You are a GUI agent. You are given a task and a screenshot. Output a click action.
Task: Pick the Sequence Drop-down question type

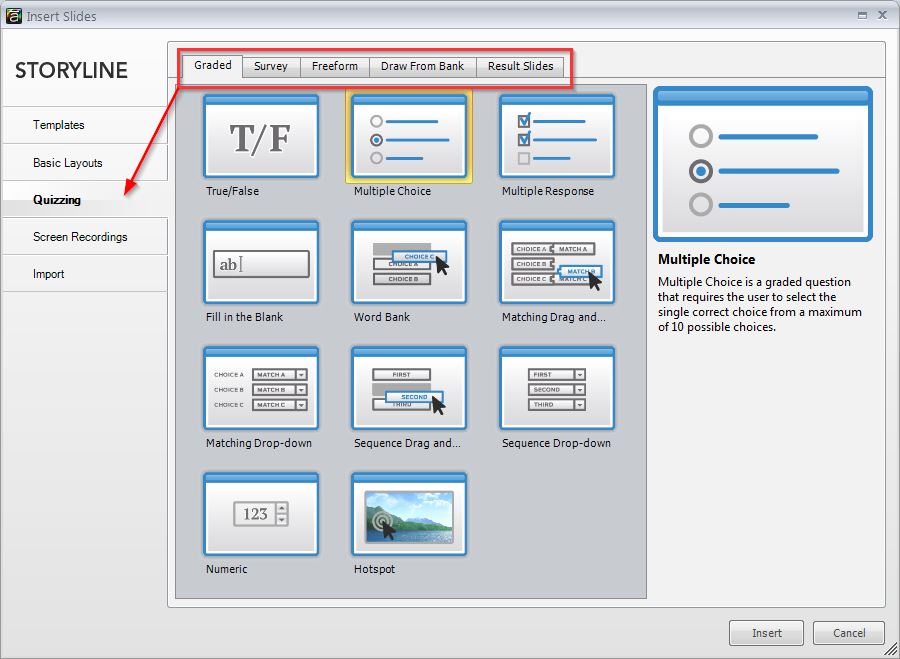pos(556,389)
